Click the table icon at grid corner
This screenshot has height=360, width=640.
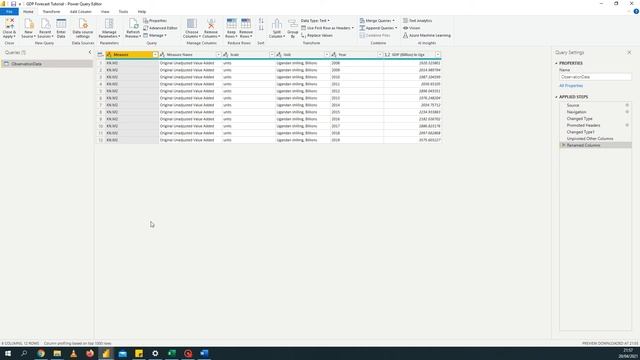coord(100,55)
